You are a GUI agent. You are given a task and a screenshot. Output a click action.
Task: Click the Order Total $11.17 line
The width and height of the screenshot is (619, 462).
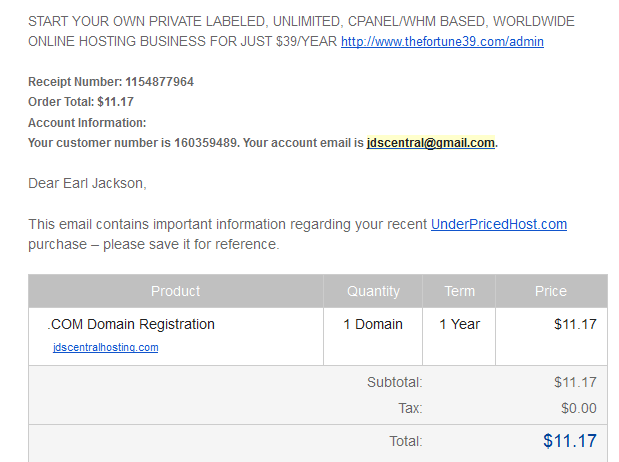pyautogui.click(x=81, y=102)
